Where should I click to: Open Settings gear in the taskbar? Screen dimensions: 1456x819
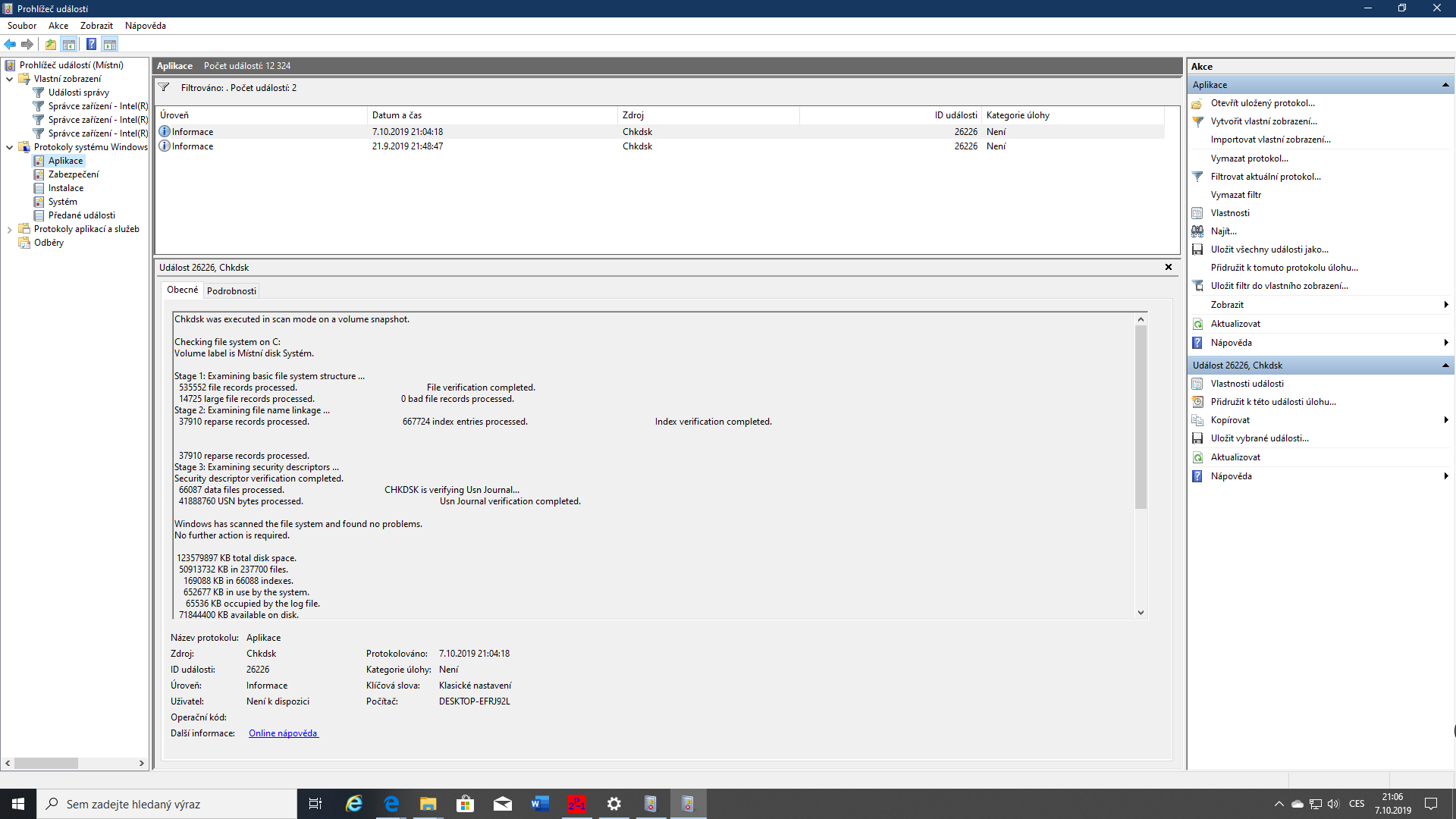614,804
